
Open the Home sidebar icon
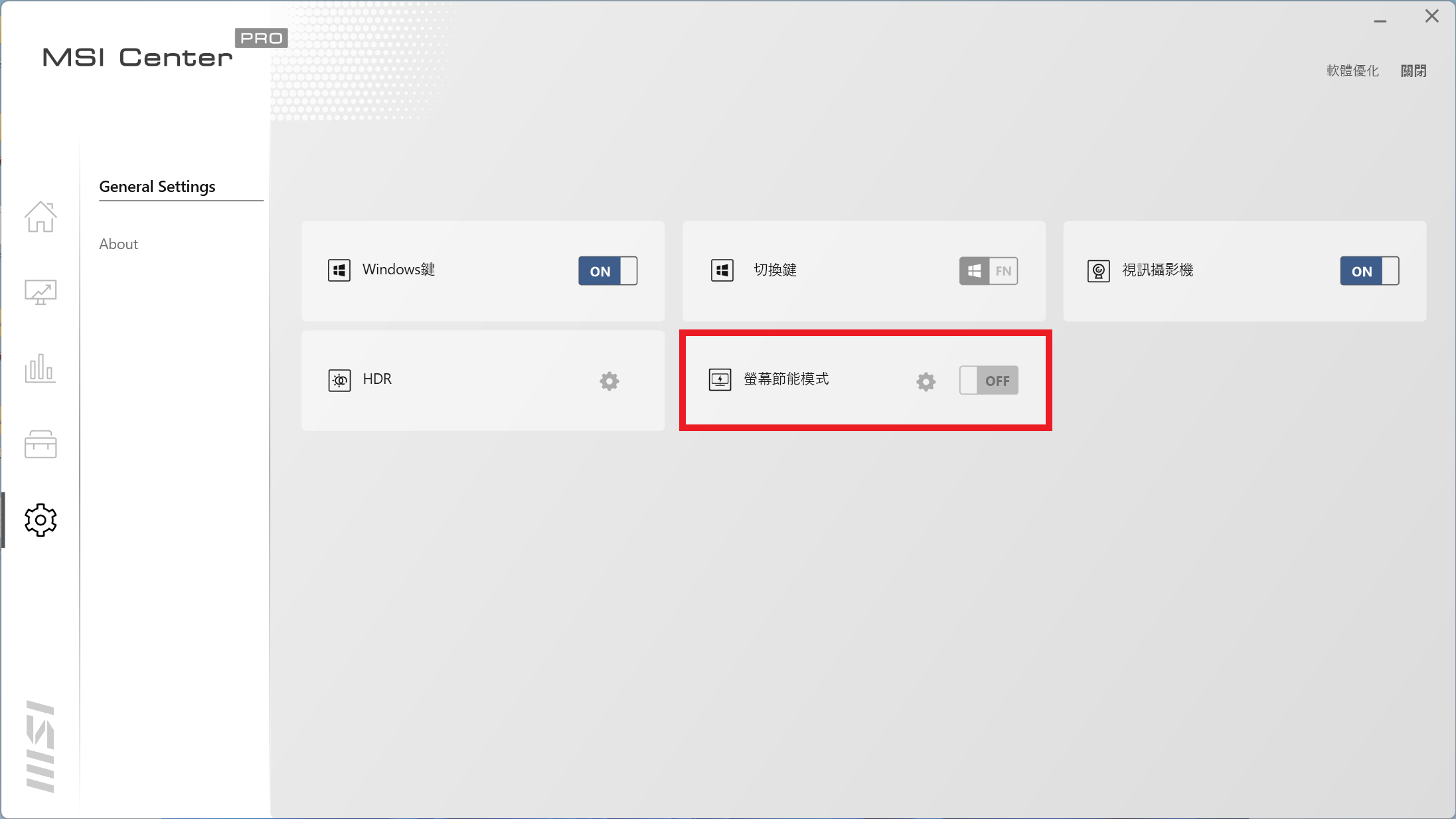40,217
